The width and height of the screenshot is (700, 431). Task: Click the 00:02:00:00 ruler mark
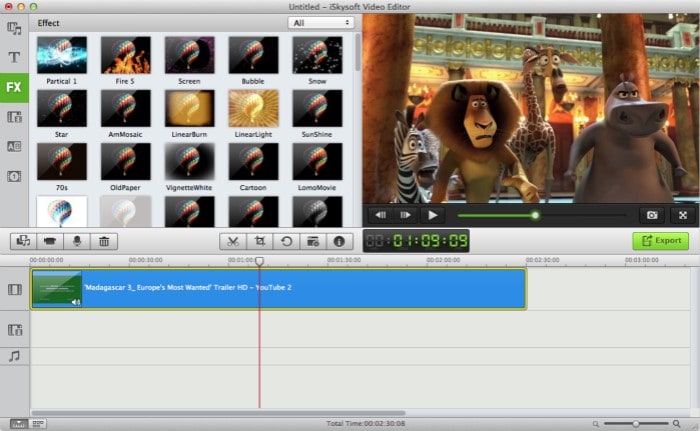click(x=443, y=259)
